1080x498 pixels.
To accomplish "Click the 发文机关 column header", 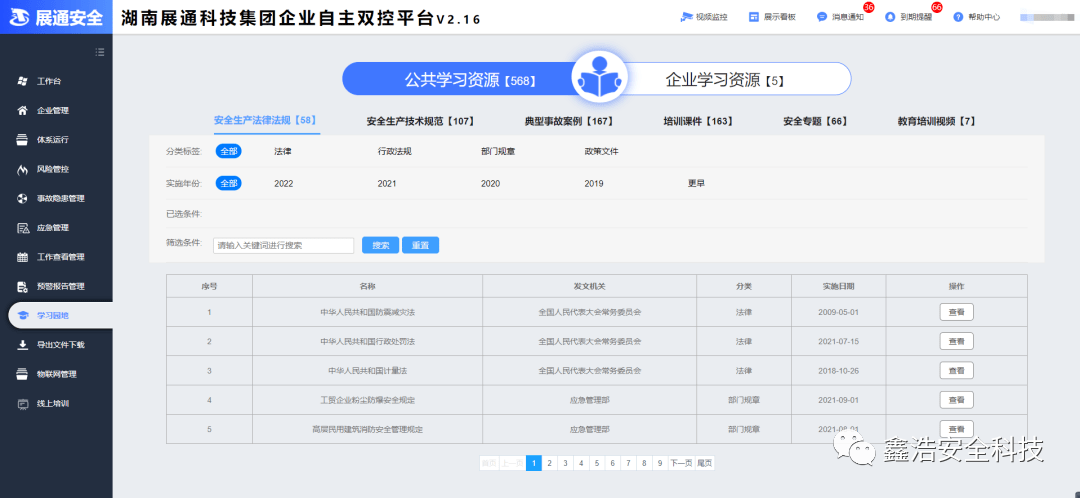I will (590, 286).
